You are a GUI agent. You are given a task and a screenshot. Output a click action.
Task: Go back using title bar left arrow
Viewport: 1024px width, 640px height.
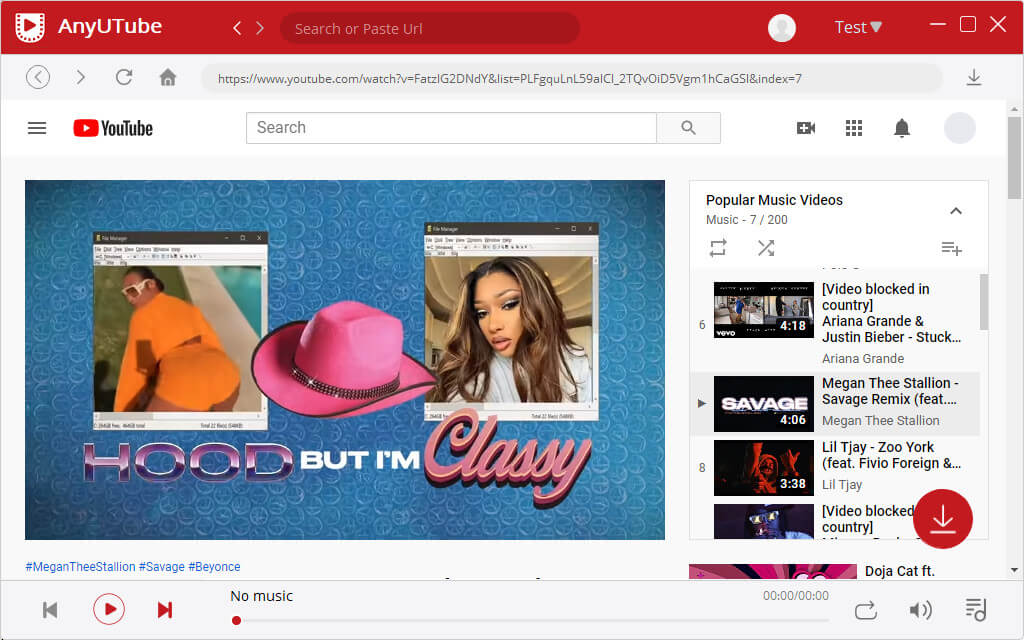(237, 28)
